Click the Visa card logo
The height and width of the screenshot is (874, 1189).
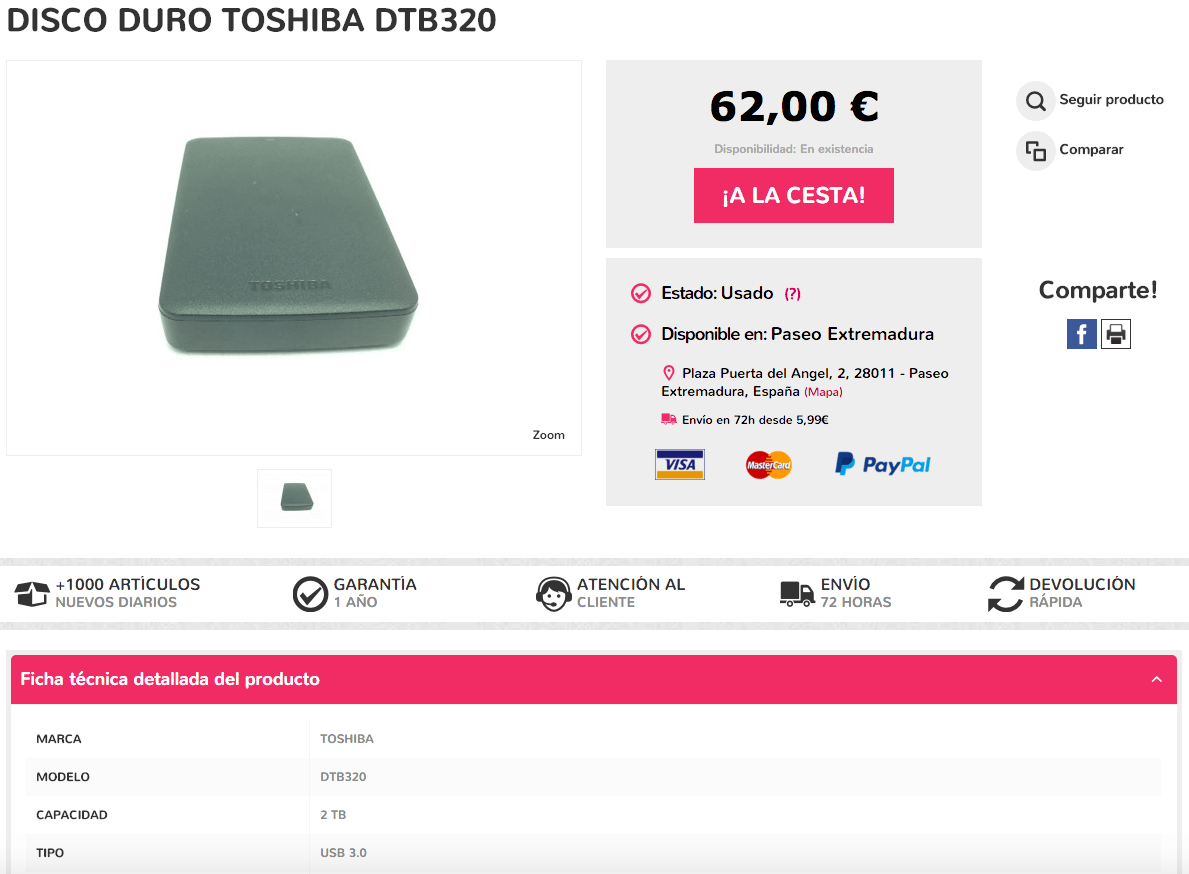click(680, 464)
